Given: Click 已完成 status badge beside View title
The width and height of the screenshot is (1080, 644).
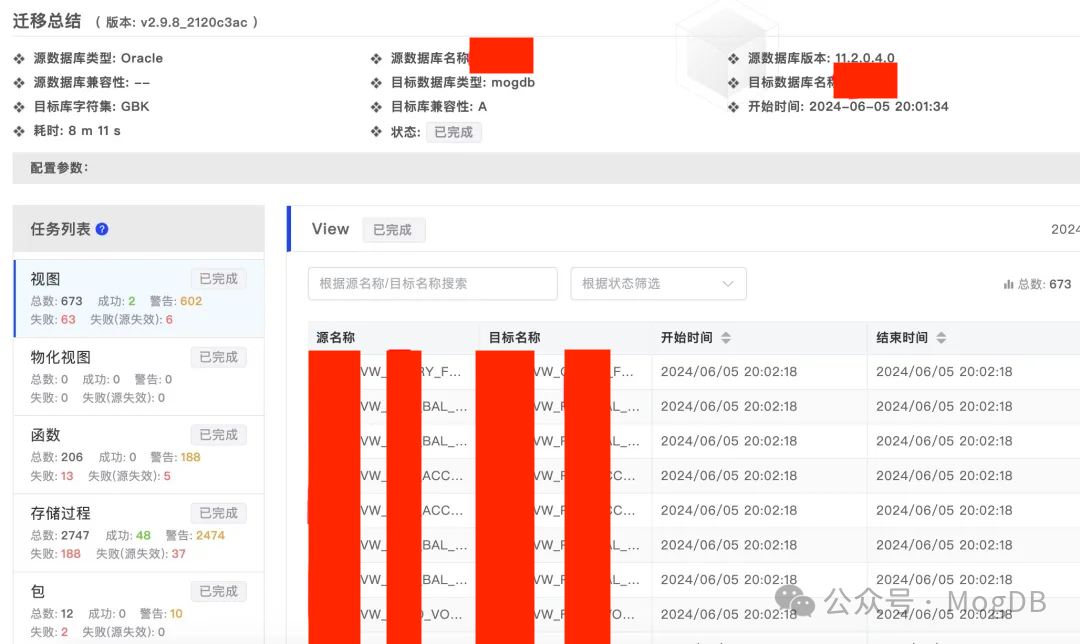Looking at the screenshot, I should click(x=393, y=230).
